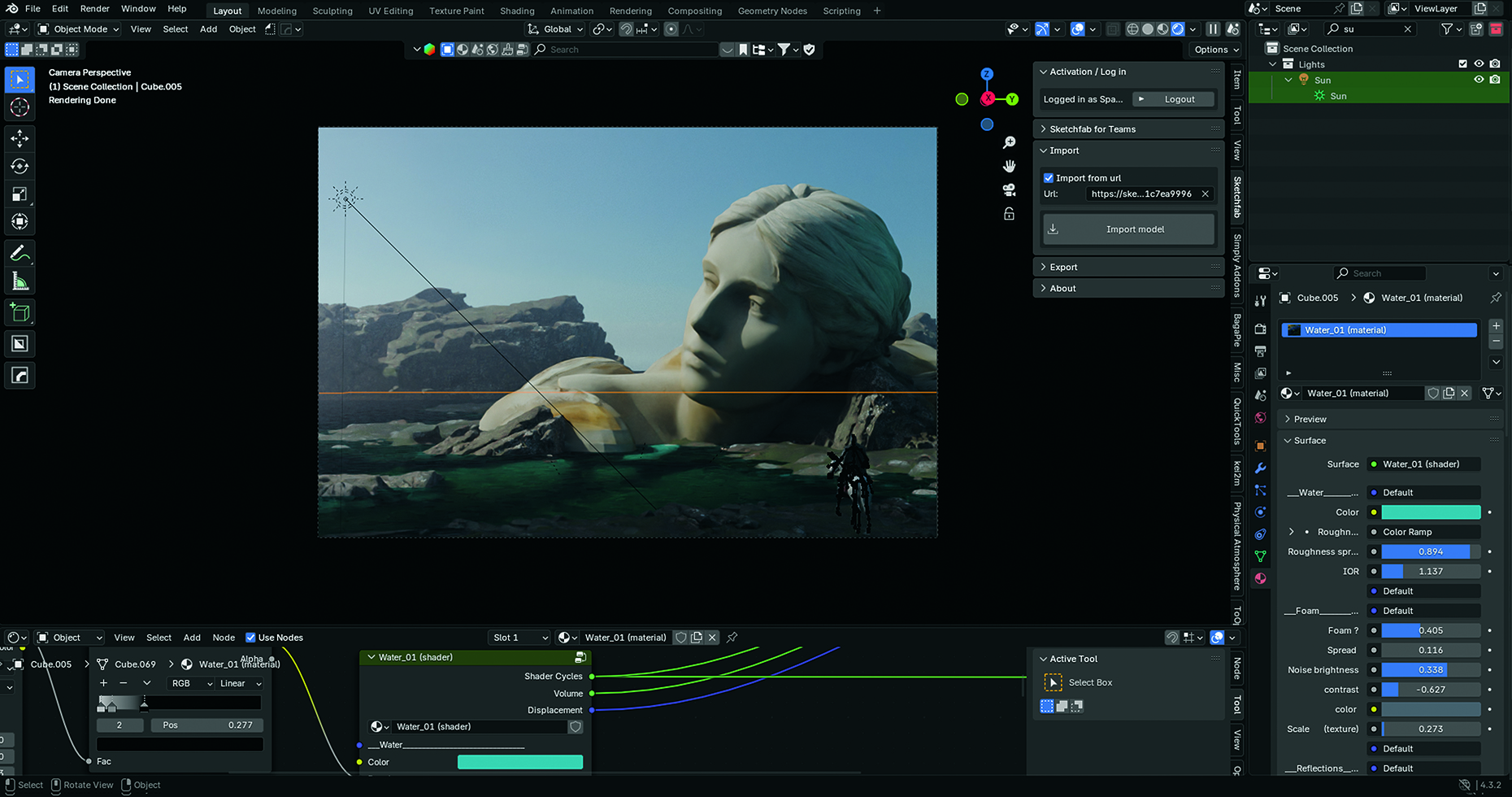Toggle Use Nodes in the shader editor header
The height and width of the screenshot is (797, 1512).
coord(250,637)
